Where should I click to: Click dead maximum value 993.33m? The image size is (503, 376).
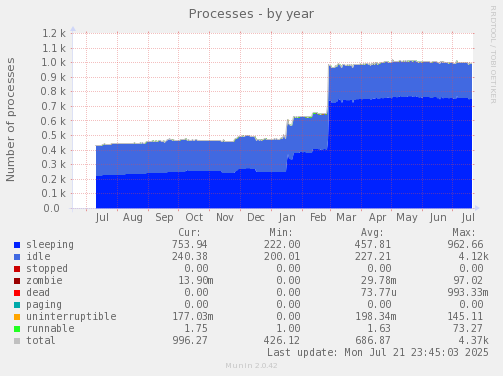pyautogui.click(x=468, y=293)
